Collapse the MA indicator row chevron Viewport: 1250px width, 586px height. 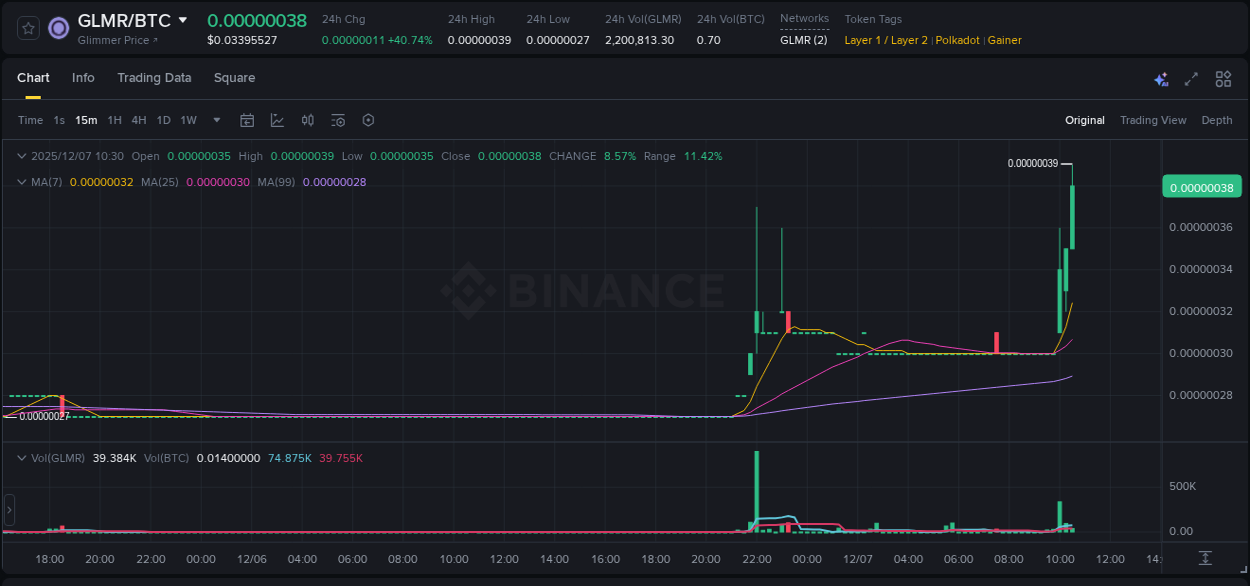pyautogui.click(x=21, y=182)
